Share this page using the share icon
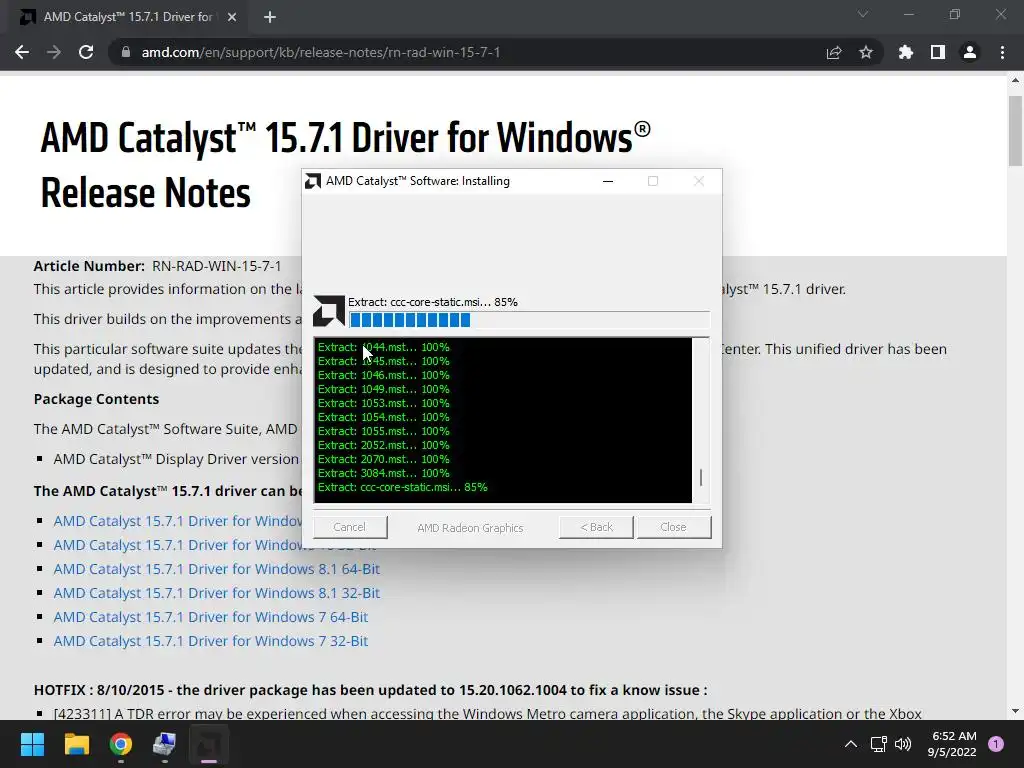 [x=834, y=52]
